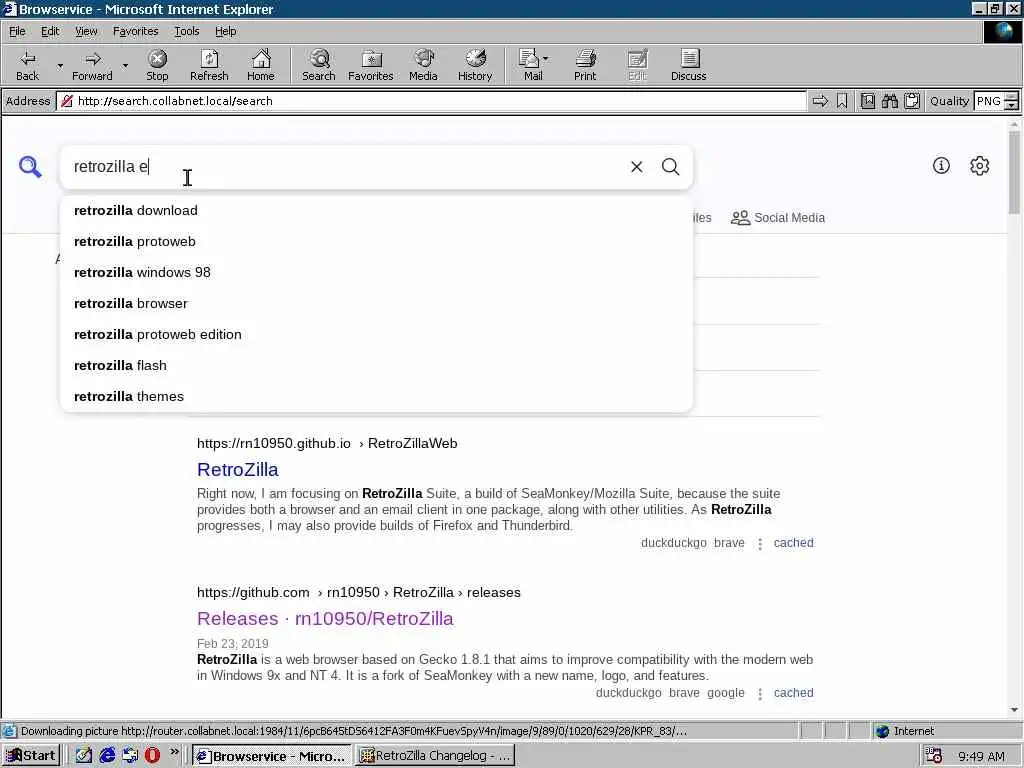The height and width of the screenshot is (768, 1024).
Task: Pick suggestion 'retrozilla protoweb'
Action: 376,242
